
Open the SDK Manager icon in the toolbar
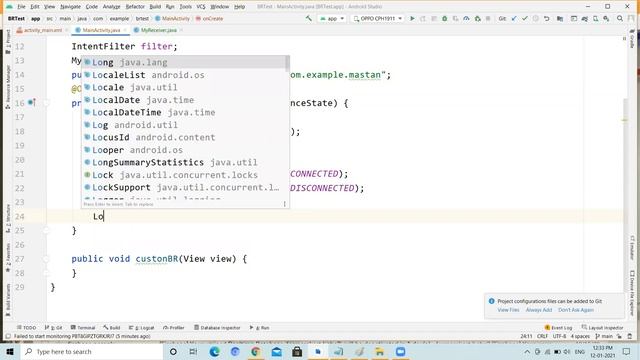pyautogui.click(x=606, y=18)
